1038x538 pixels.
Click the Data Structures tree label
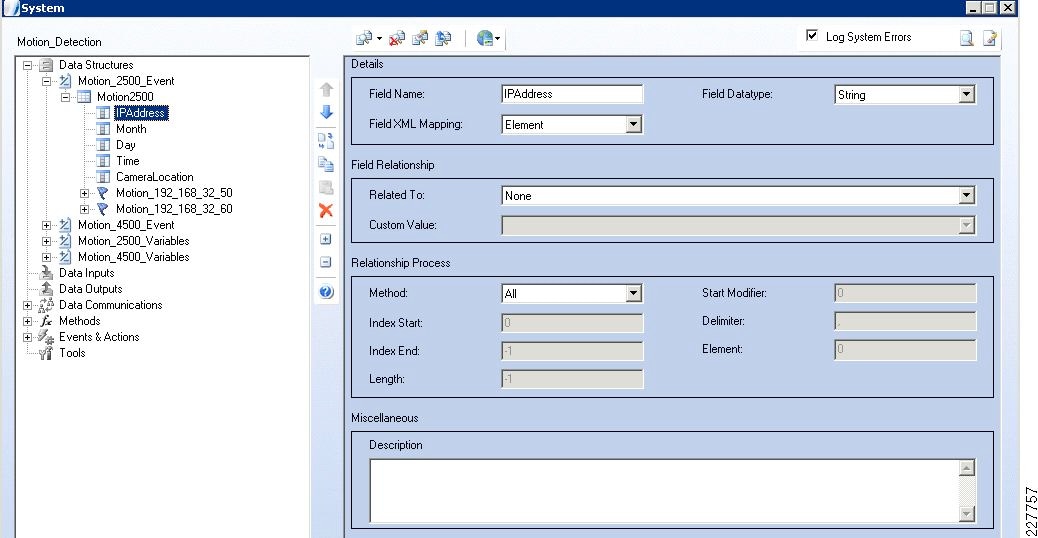point(96,65)
